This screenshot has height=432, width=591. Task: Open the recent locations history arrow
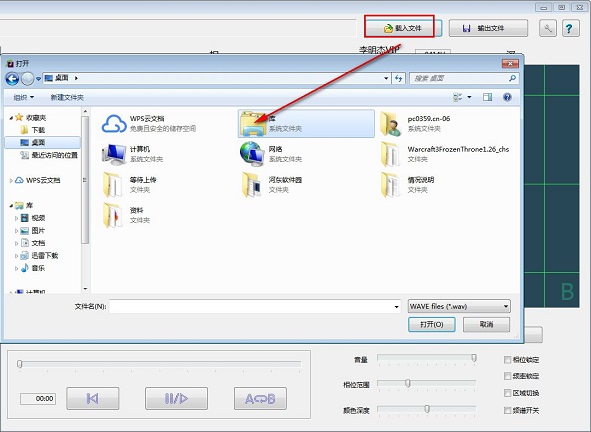click(x=38, y=78)
